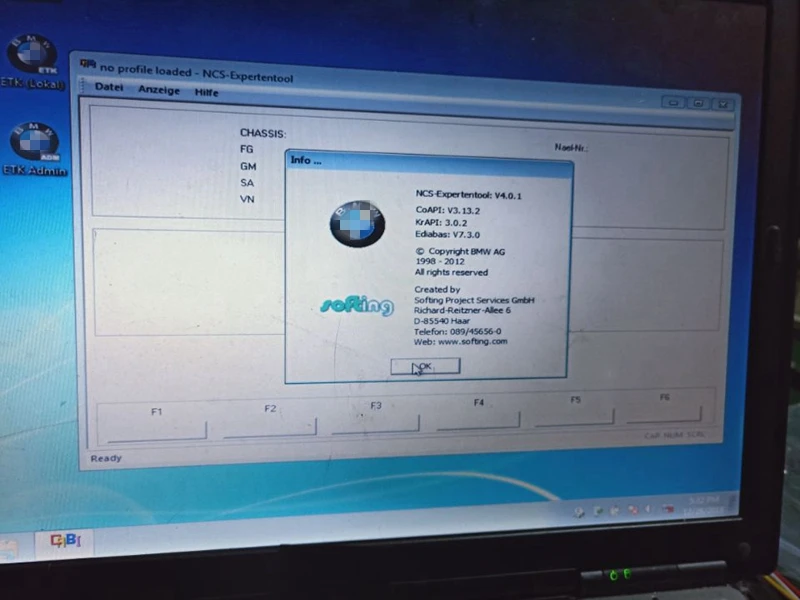Minimize the NCS-Expertentool window
Viewport: 800px width, 600px height.
tap(673, 103)
